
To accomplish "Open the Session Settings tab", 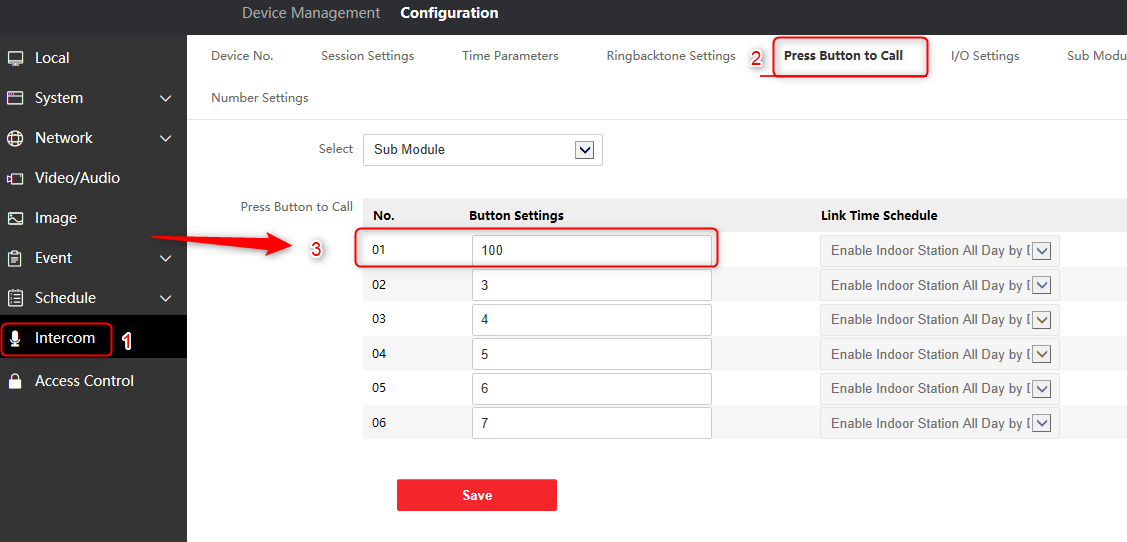I will pyautogui.click(x=367, y=56).
